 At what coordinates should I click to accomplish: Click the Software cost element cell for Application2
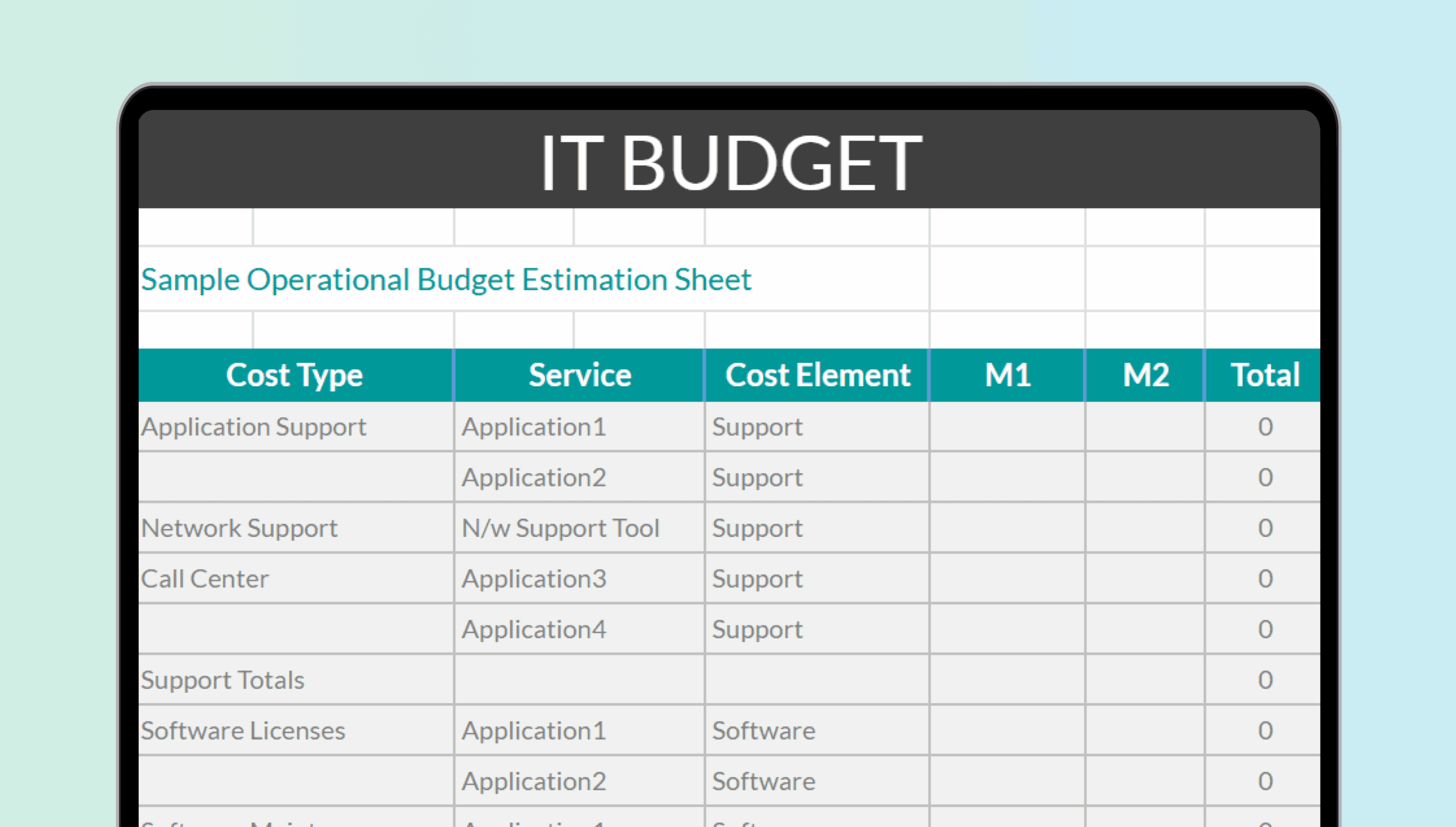click(763, 780)
